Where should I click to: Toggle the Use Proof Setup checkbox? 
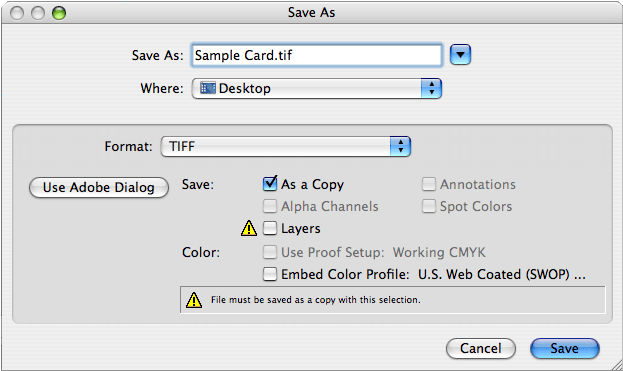pos(270,252)
